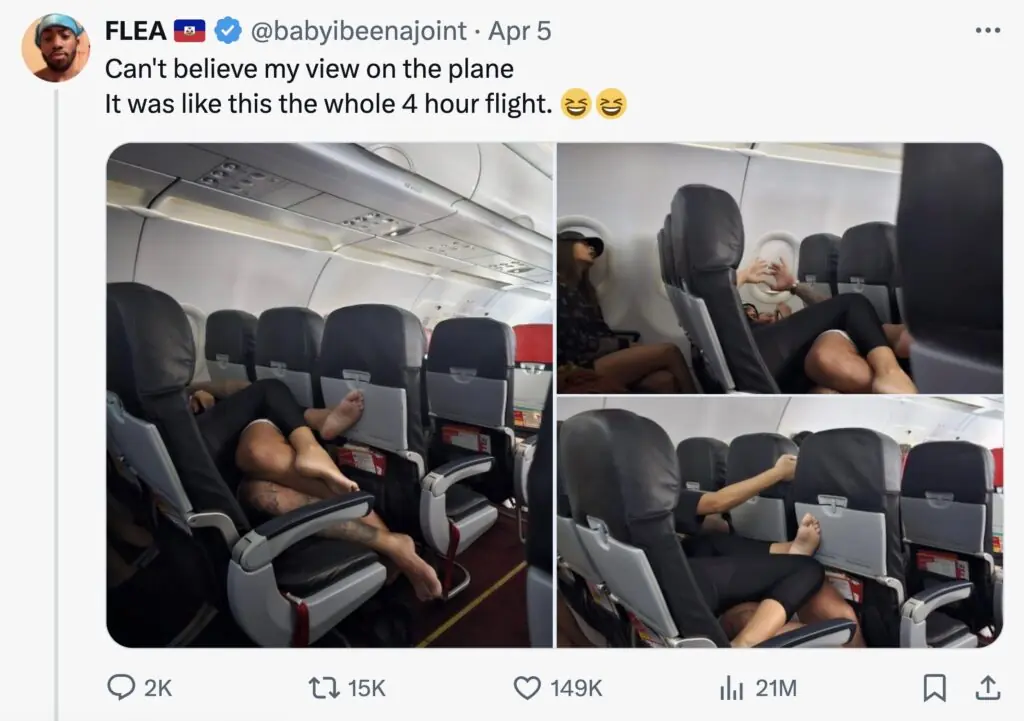
Task: Click the share upload icon
Action: click(x=987, y=688)
